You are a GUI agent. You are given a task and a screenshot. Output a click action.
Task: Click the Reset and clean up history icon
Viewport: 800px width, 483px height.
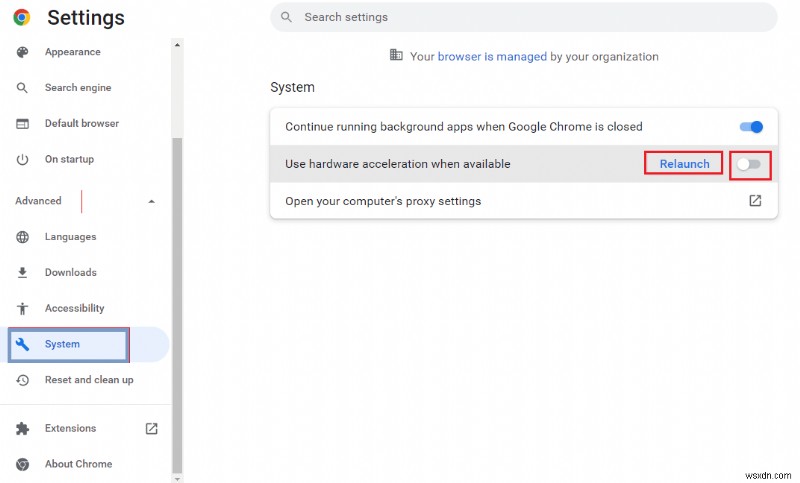22,380
